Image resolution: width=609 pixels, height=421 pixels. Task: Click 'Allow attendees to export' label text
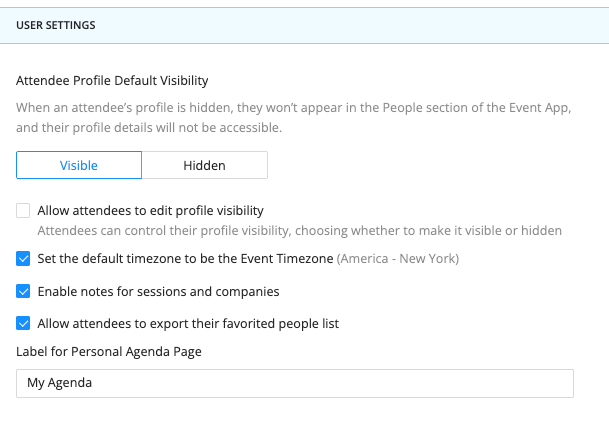coord(188,324)
